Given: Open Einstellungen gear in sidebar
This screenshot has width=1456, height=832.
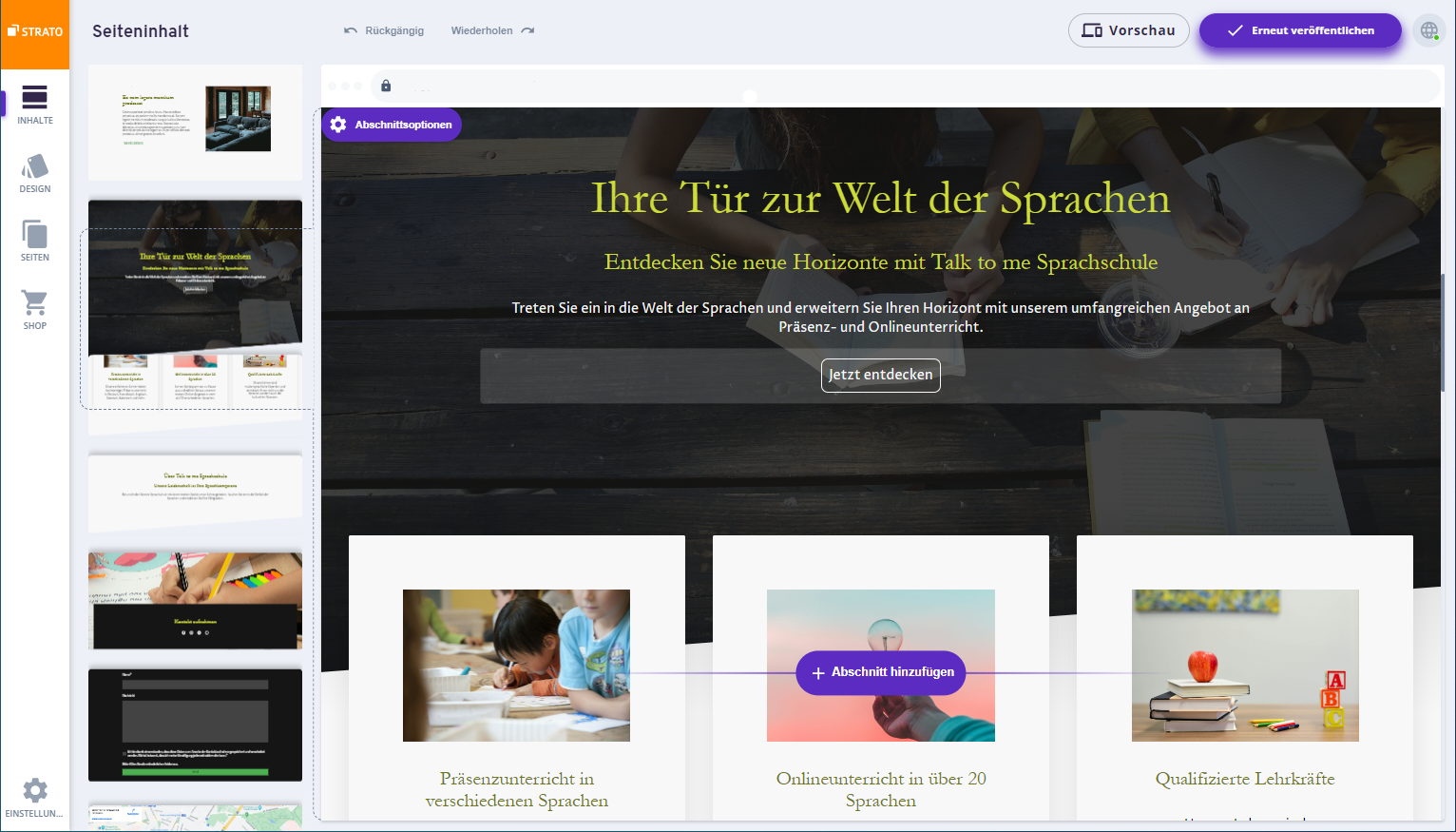Looking at the screenshot, I should point(35,798).
